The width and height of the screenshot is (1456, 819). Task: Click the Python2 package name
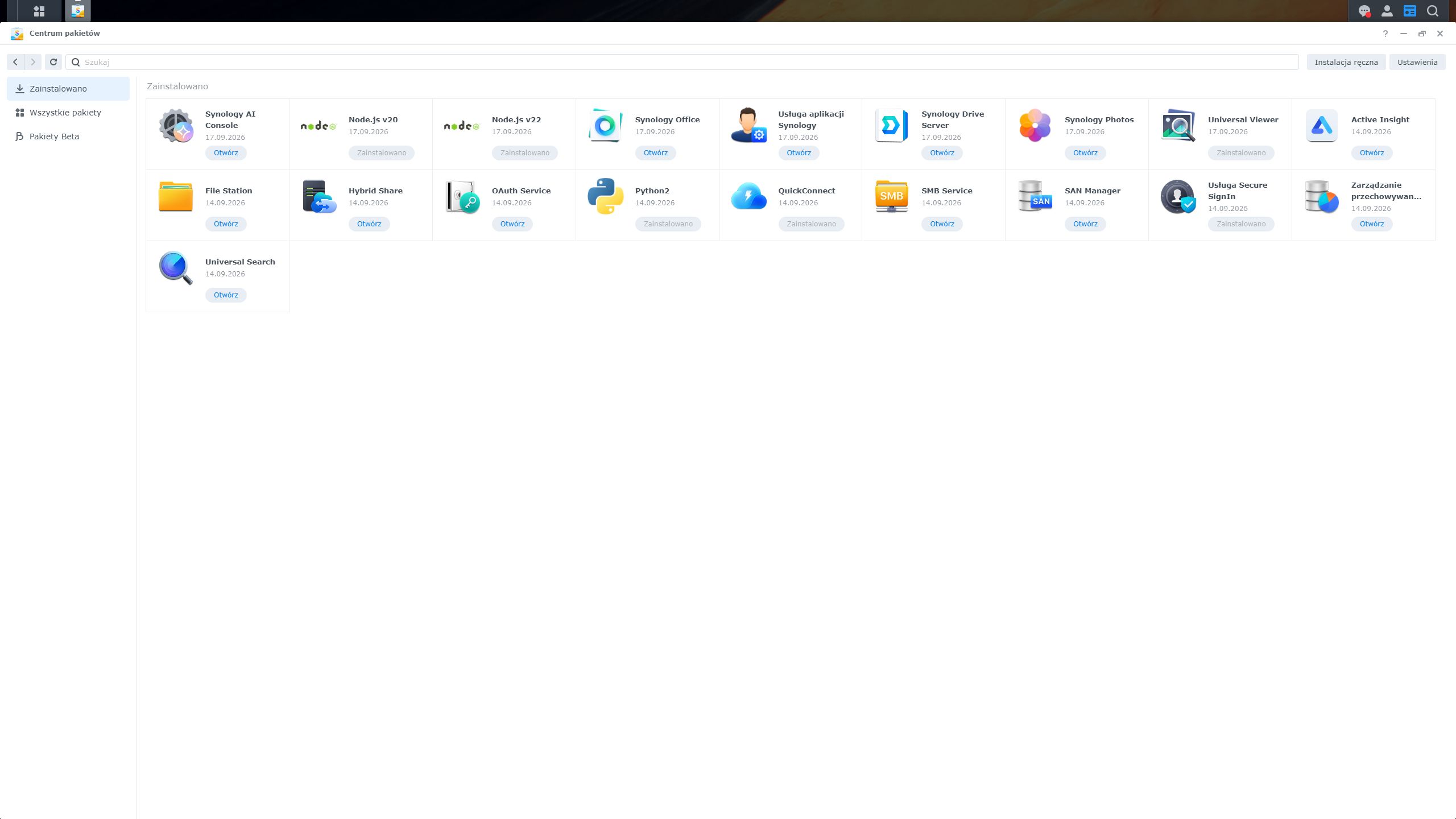(652, 191)
